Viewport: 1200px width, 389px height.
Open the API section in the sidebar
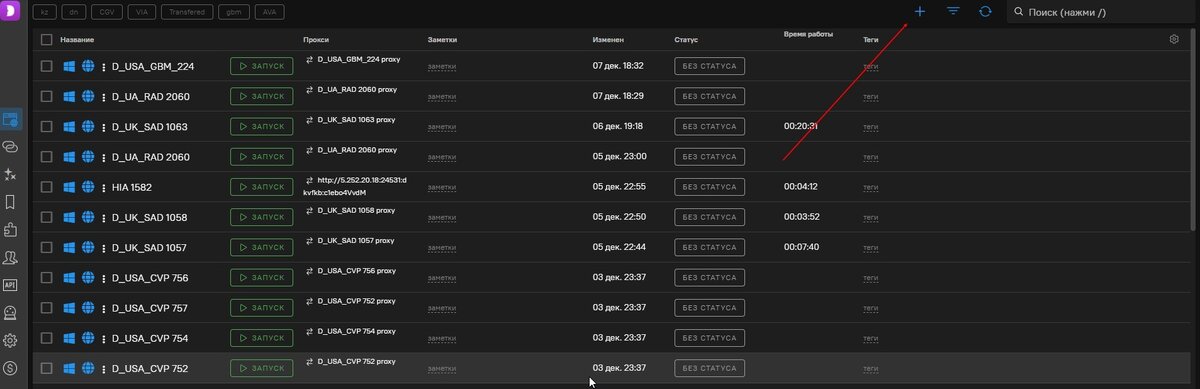pyautogui.click(x=11, y=284)
